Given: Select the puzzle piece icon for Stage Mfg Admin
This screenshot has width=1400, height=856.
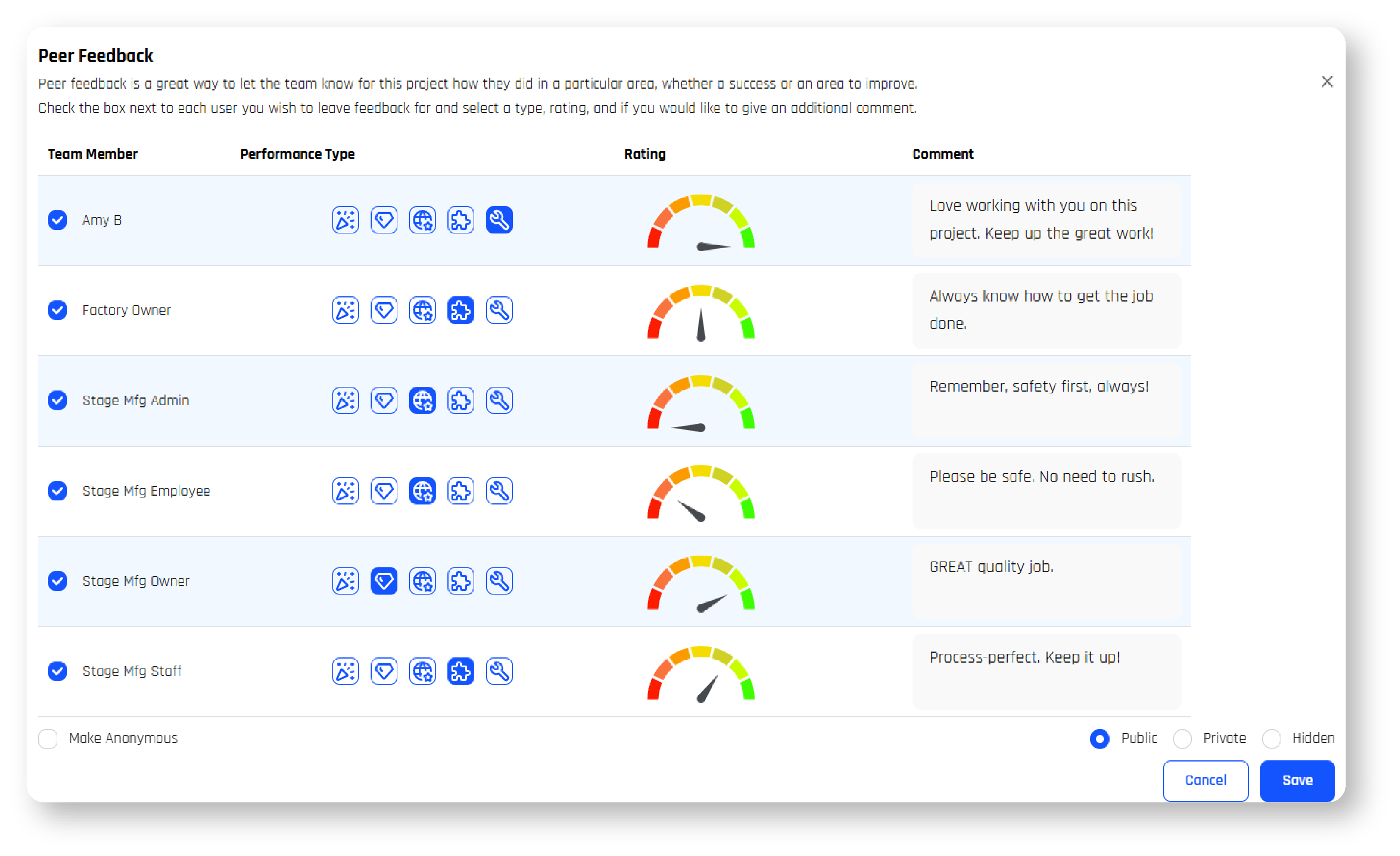Looking at the screenshot, I should 460,401.
